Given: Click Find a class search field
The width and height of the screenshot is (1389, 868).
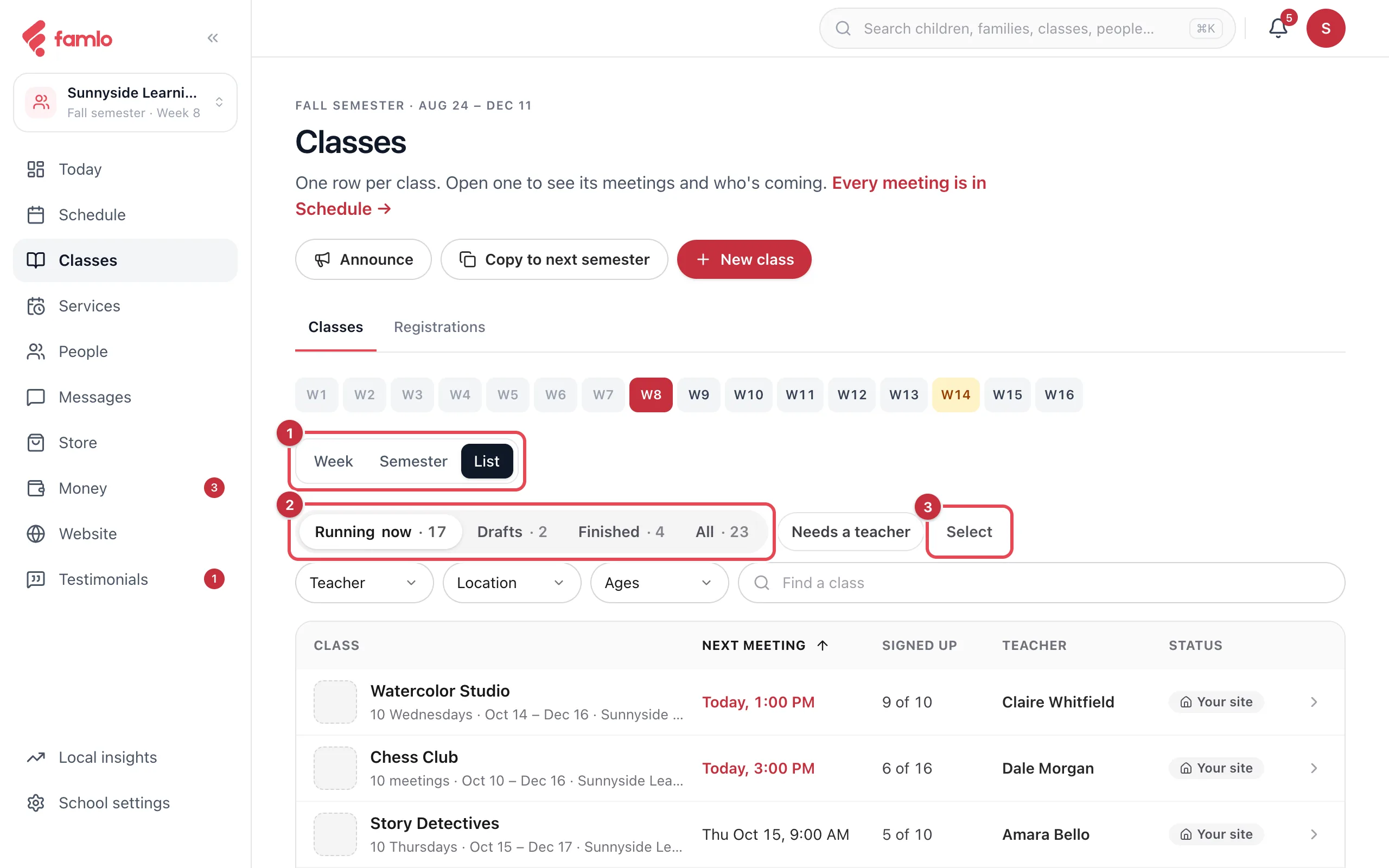Looking at the screenshot, I should click(1041, 583).
